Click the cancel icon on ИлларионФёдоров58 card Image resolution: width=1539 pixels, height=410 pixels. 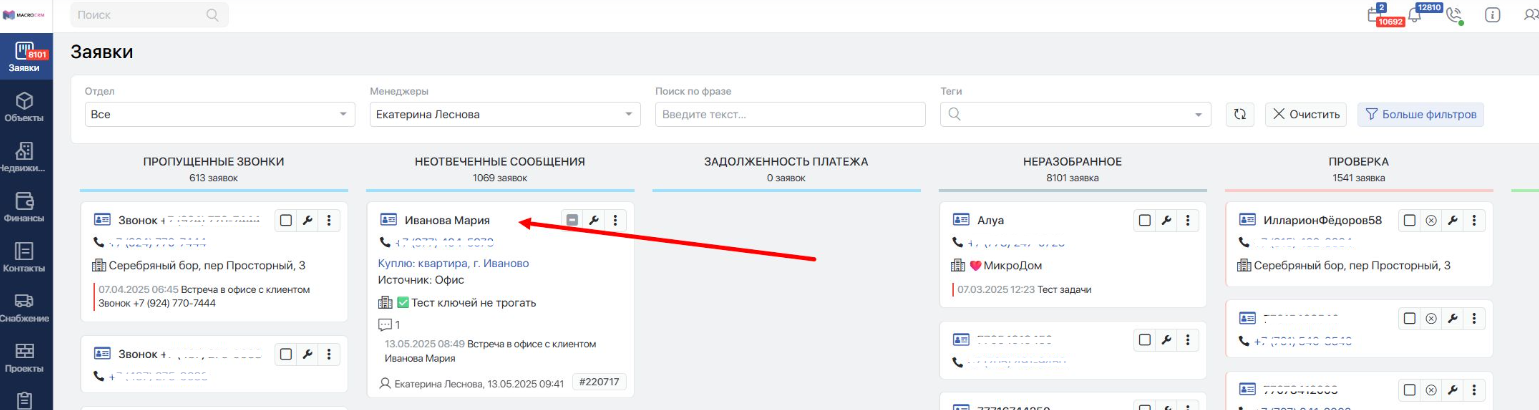(x=1430, y=220)
